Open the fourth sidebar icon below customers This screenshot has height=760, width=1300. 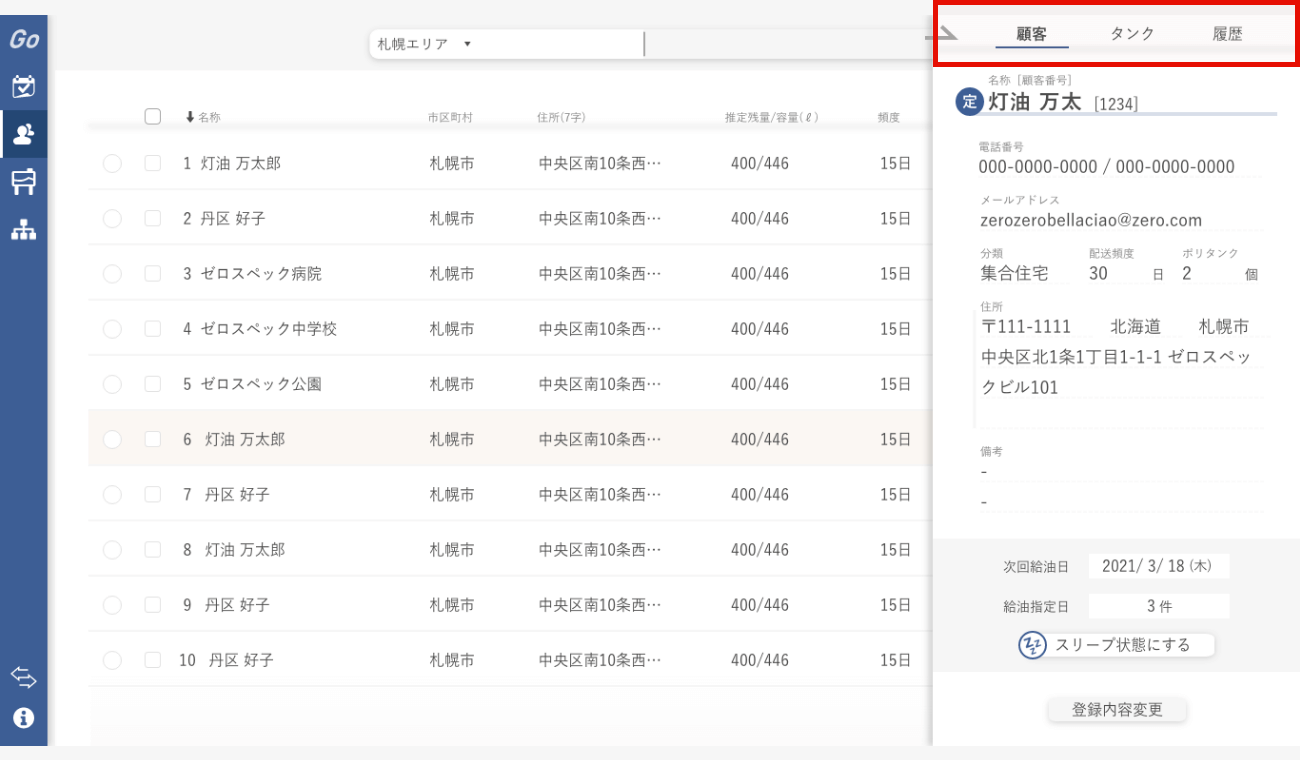24,182
